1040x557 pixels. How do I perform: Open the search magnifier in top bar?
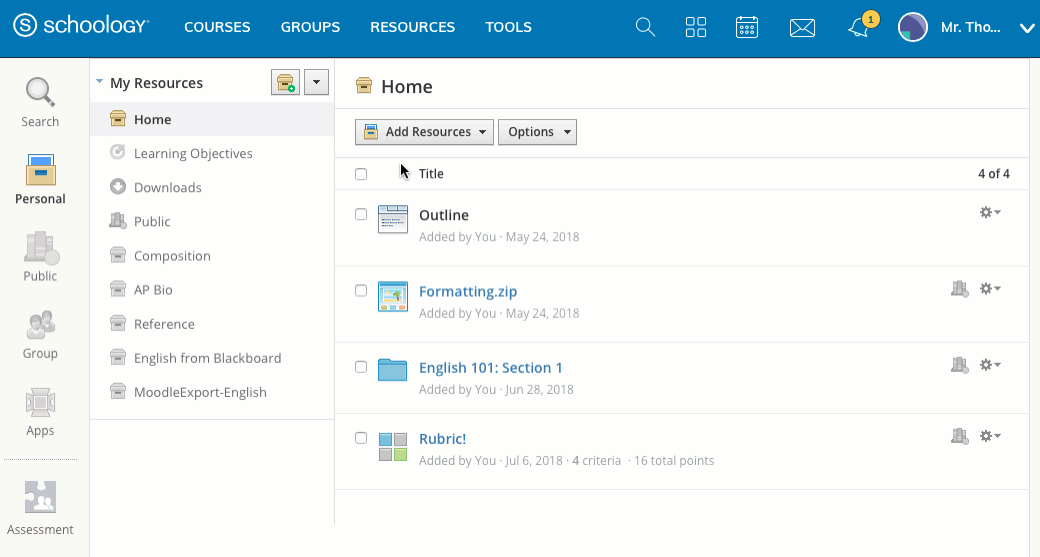[645, 28]
